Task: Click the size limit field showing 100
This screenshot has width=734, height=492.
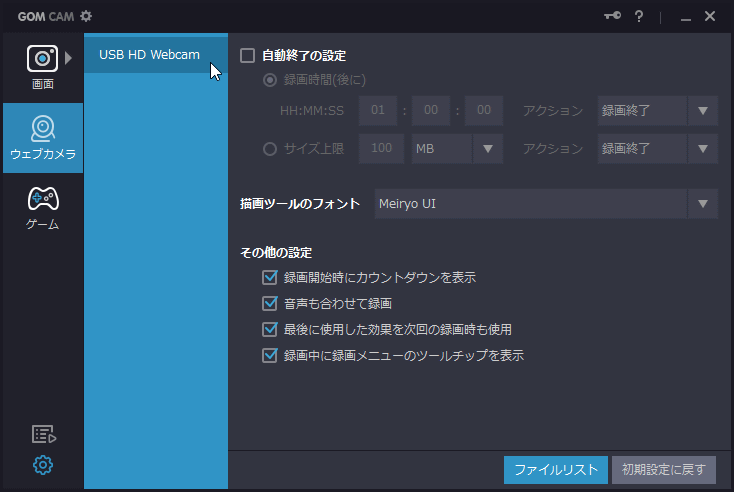Action: click(382, 149)
